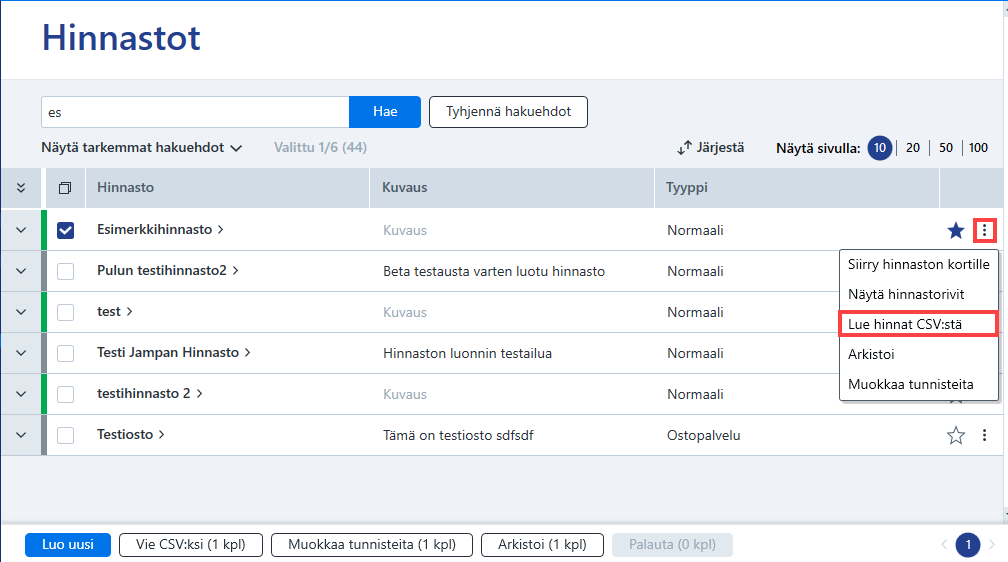This screenshot has width=1008, height=562.
Task: Check the Pulun testihinnasto2 checkbox
Action: (x=66, y=271)
